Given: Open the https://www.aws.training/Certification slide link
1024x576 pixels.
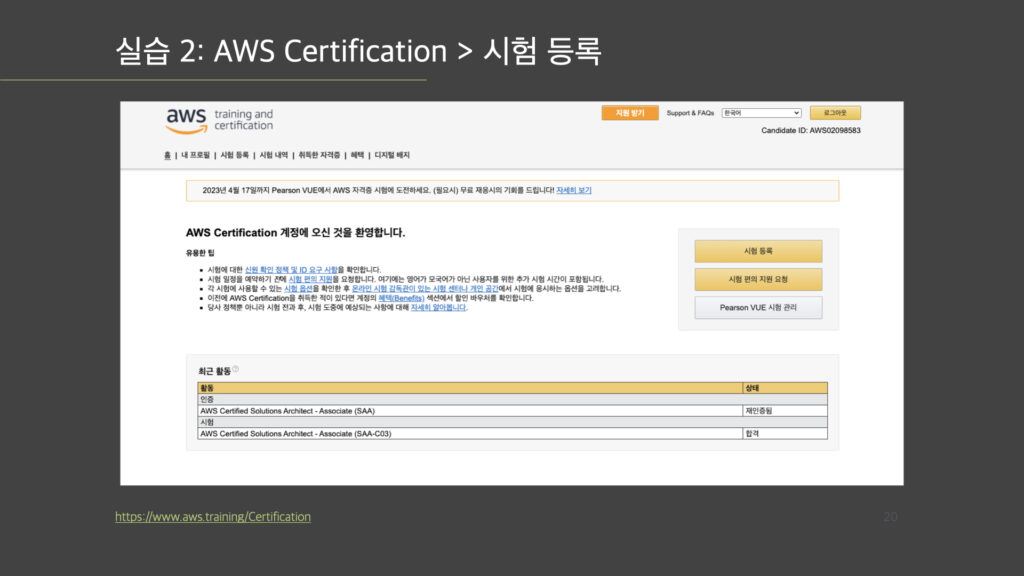Looking at the screenshot, I should point(213,517).
